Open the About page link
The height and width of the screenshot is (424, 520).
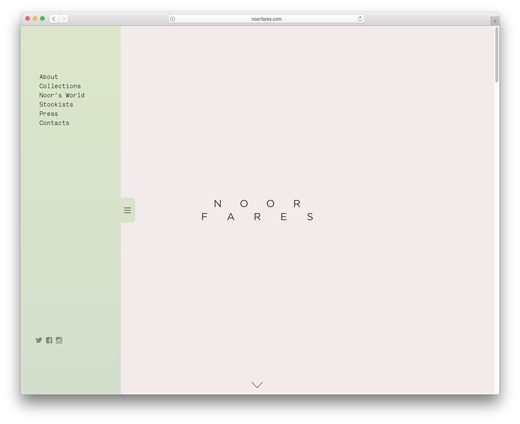(48, 77)
